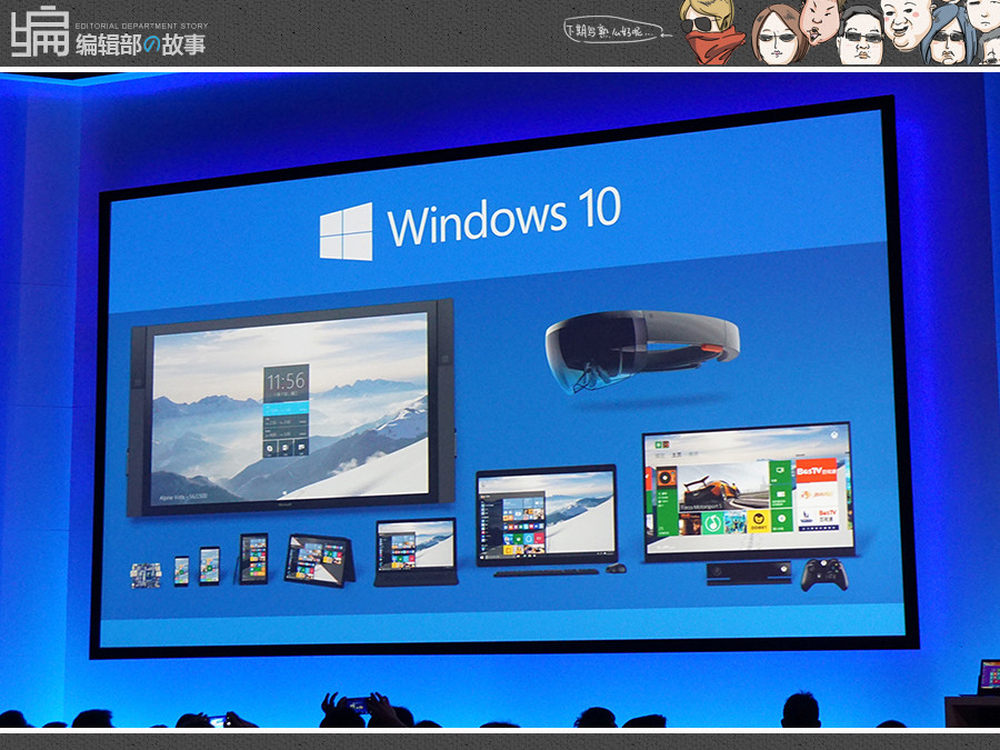Click the larger Windows phone
The height and width of the screenshot is (750, 1000).
tap(209, 566)
